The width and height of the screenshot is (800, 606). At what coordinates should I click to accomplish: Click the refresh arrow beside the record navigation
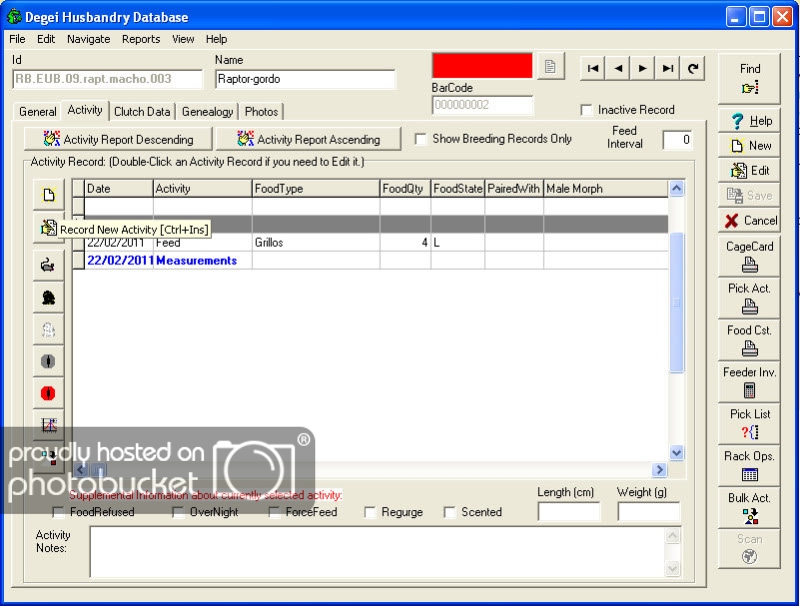tap(693, 68)
